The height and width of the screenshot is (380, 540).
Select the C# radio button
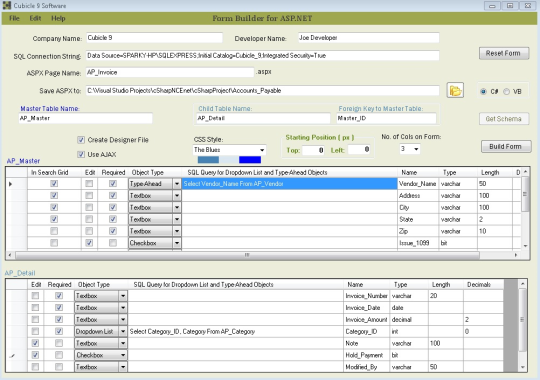(483, 92)
